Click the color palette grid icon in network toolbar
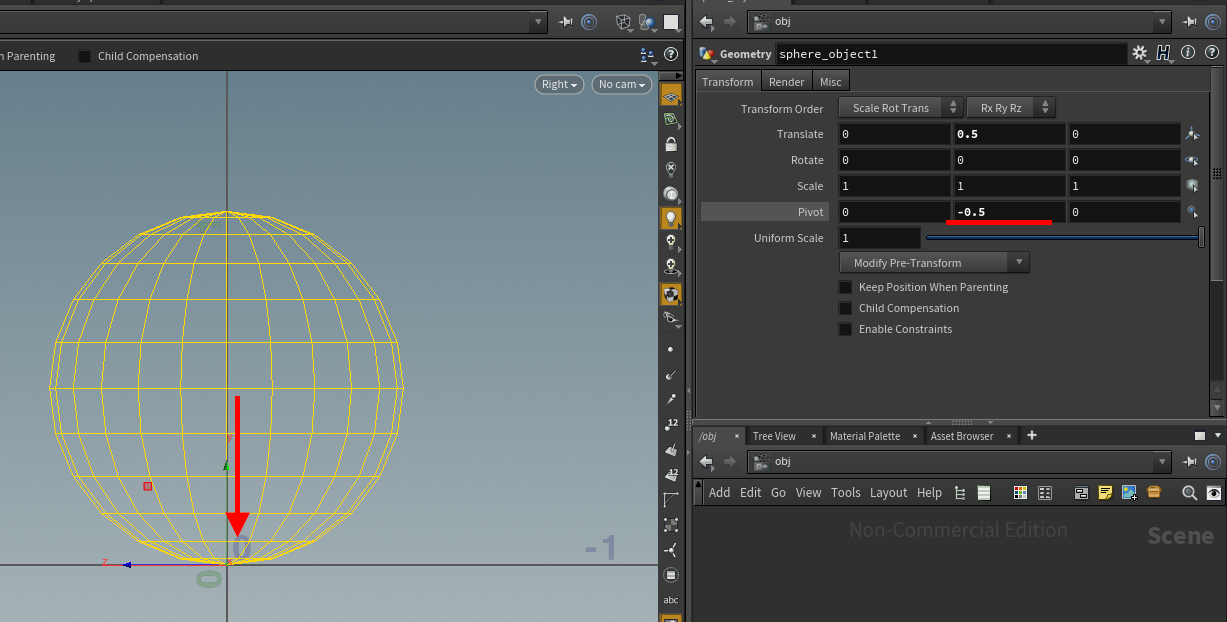1227x622 pixels. [1020, 492]
